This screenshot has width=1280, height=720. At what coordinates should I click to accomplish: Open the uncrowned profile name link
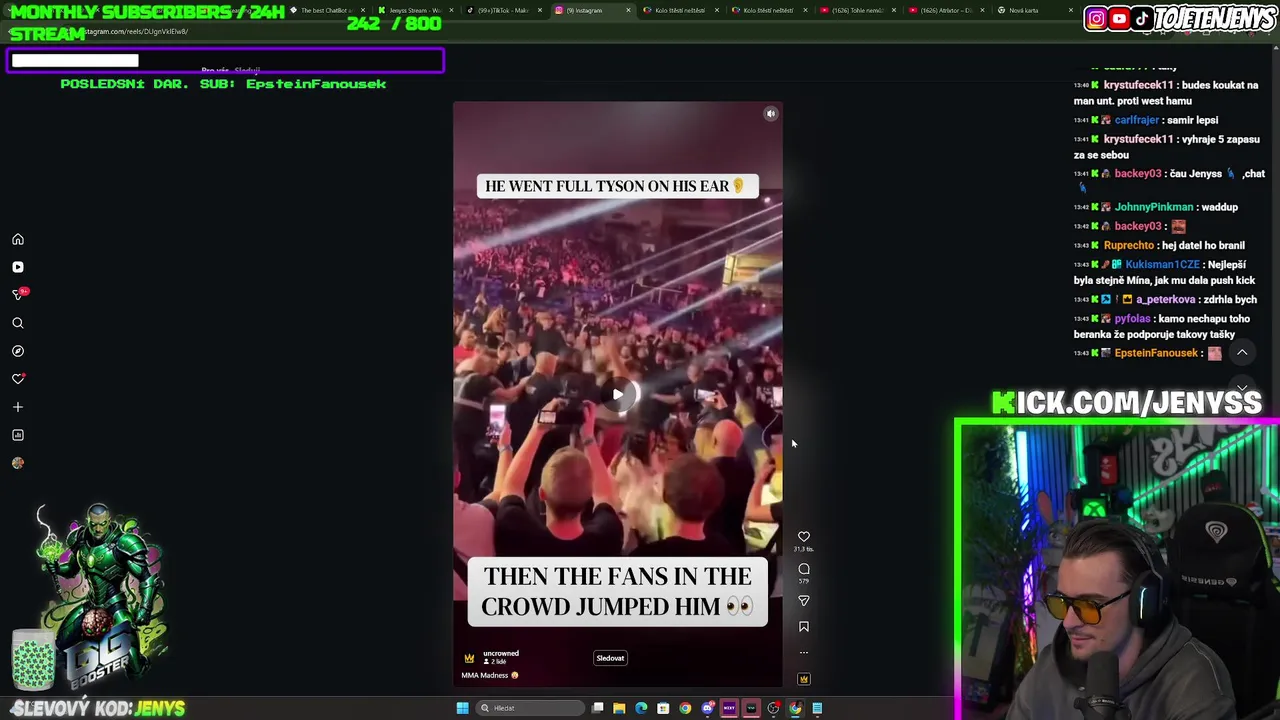coord(501,654)
